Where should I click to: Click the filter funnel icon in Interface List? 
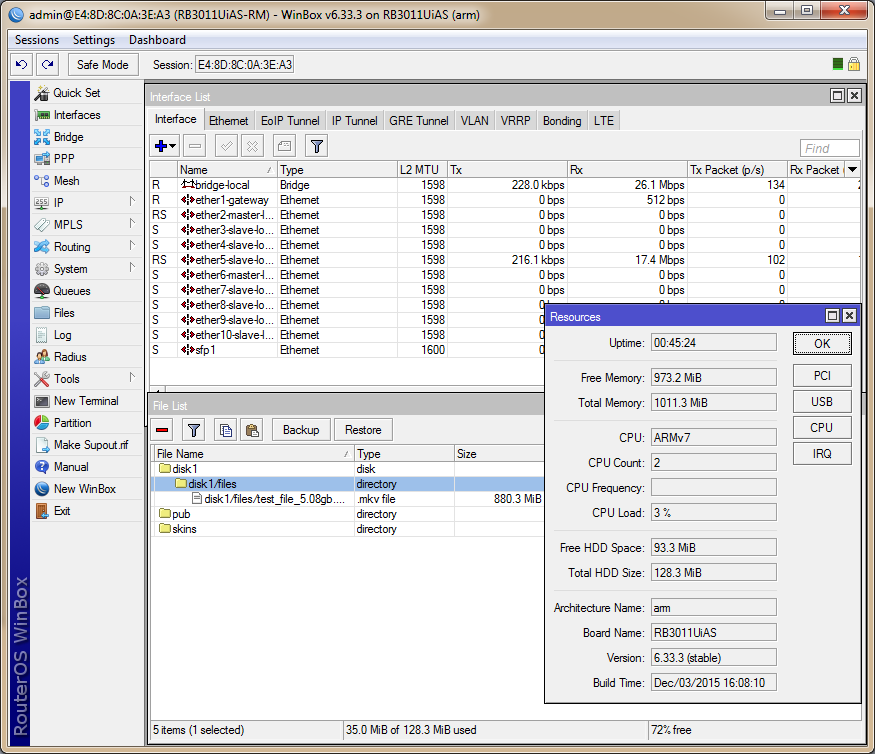click(316, 147)
